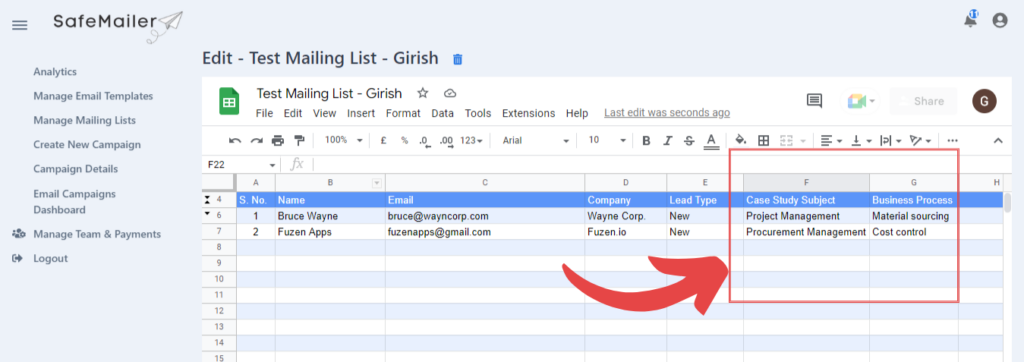Viewport: 1024px width, 362px height.
Task: Toggle bold formatting
Action: (x=646, y=140)
